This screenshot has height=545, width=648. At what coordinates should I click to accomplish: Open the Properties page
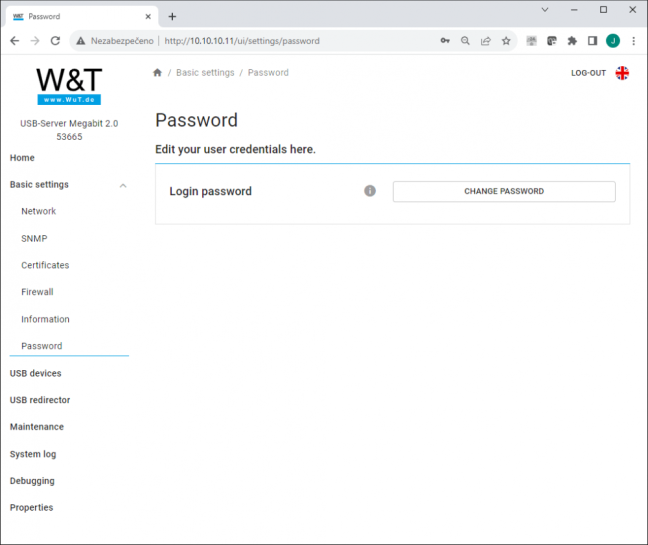tap(31, 507)
